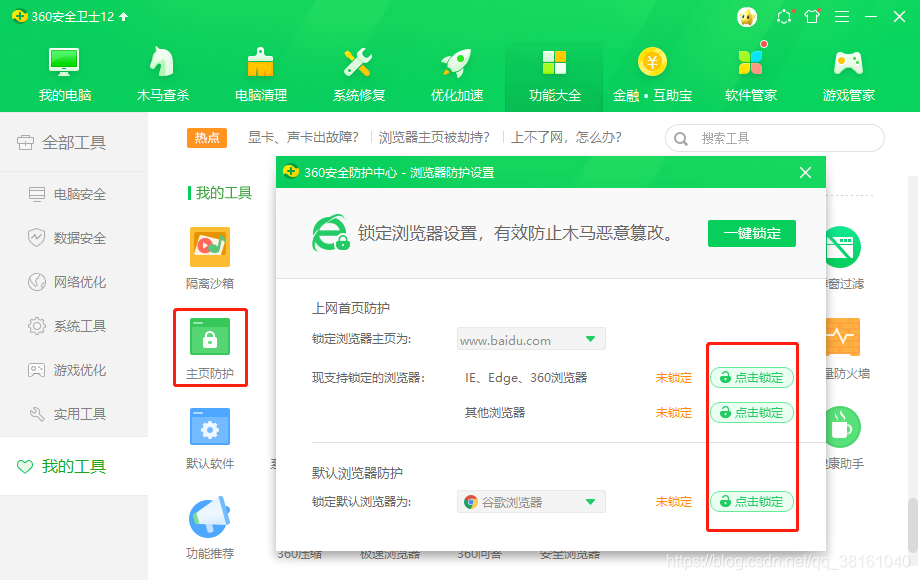Click 浏览器主页被劫持? hot link
Image resolution: width=920 pixels, height=580 pixels.
point(434,137)
